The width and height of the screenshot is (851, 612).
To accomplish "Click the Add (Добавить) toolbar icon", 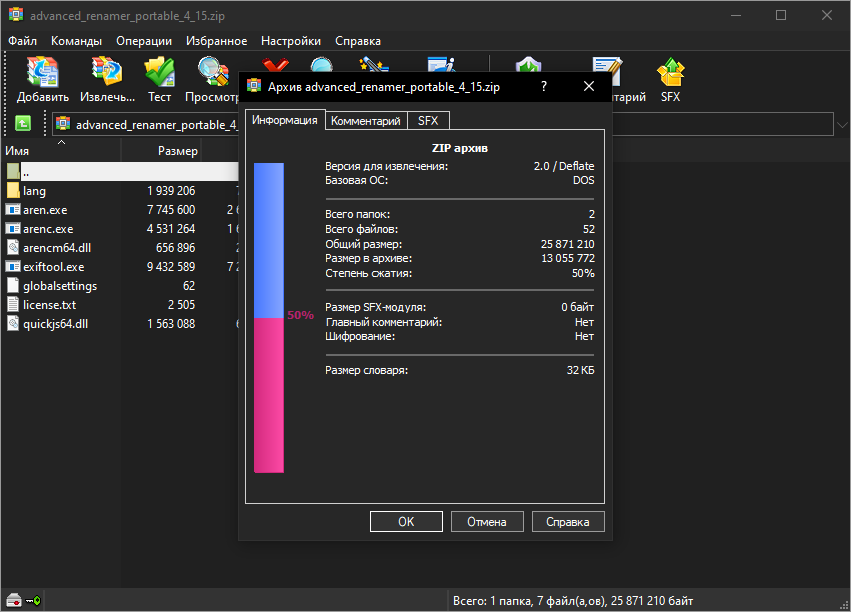I will pos(42,72).
